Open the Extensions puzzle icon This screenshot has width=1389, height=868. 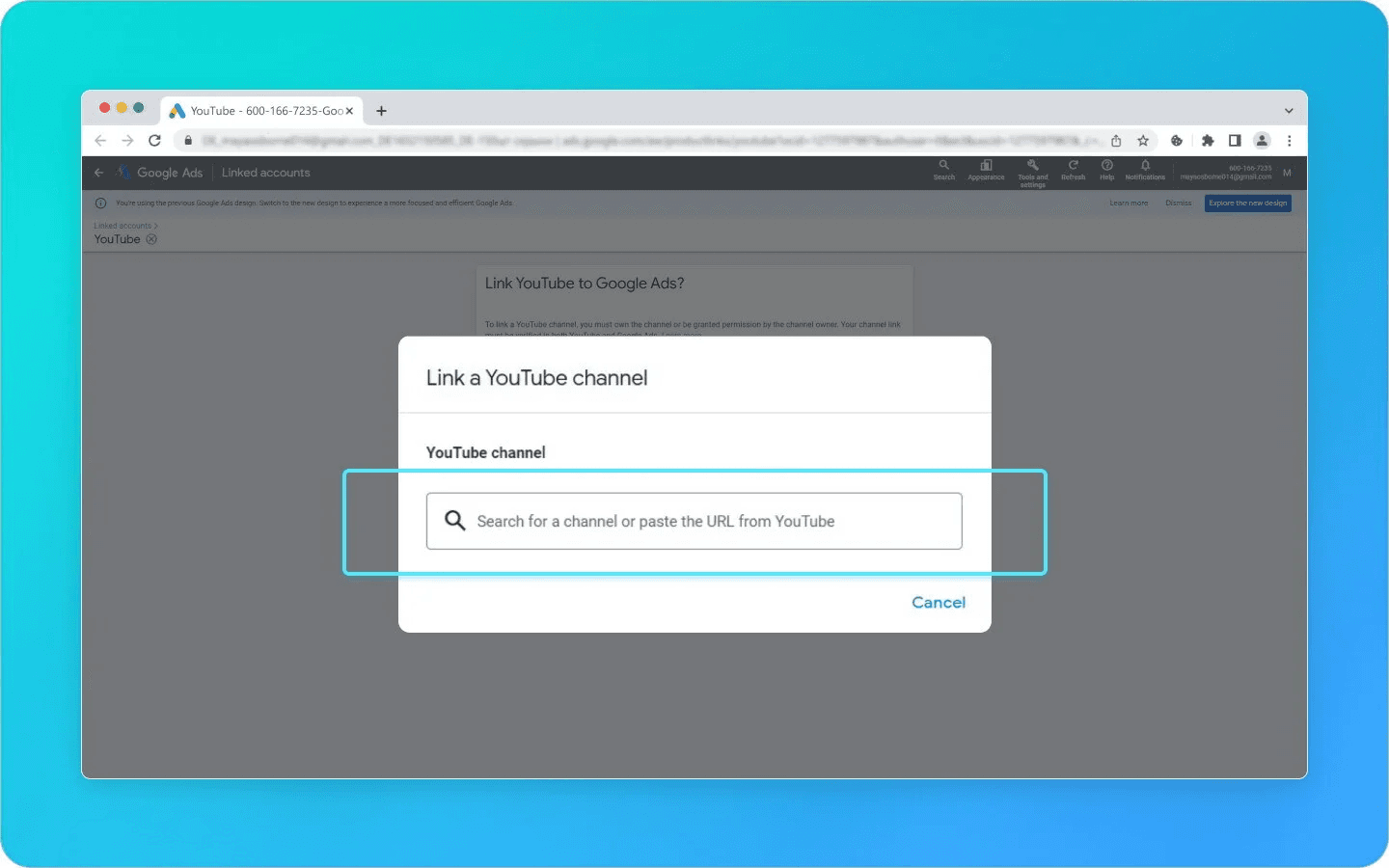[x=1208, y=141]
